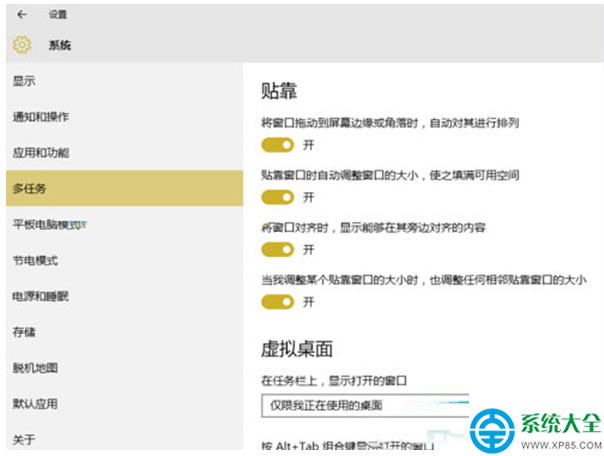Select 脱机地图 in sidebar
Screen dimensions: 604x456
pos(35,367)
